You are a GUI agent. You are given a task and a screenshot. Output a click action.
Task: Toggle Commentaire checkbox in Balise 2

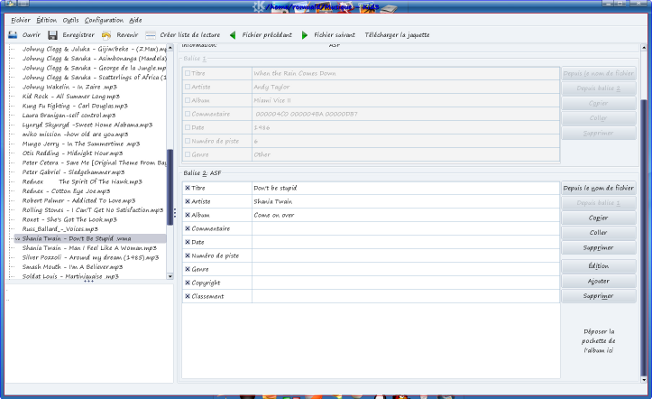click(x=188, y=228)
